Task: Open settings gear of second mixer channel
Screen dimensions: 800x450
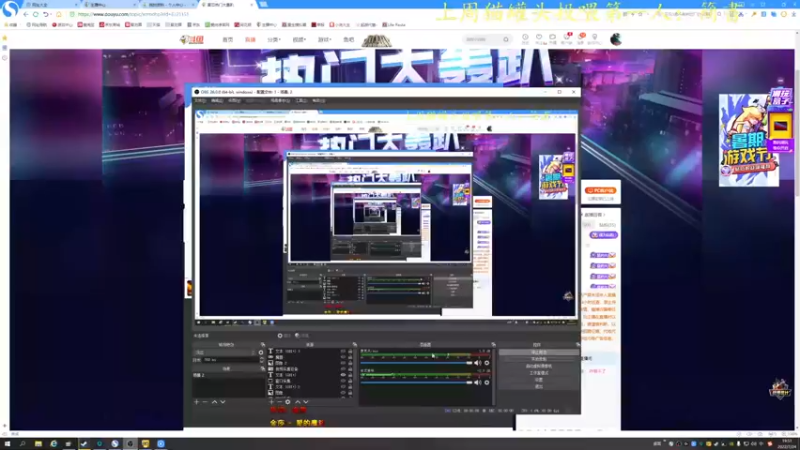Action: point(487,382)
